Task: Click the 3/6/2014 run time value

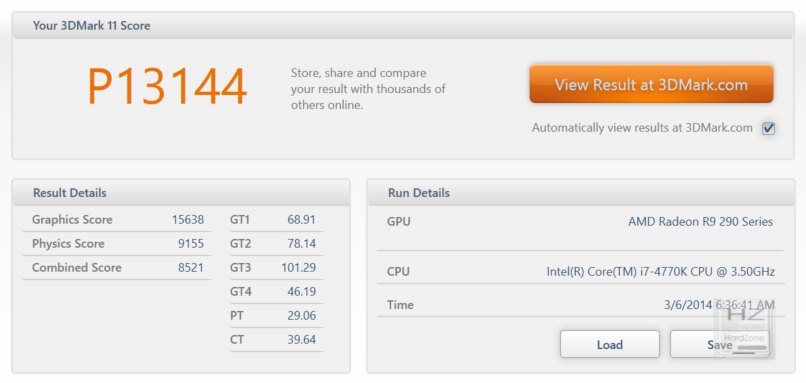Action: 719,305
